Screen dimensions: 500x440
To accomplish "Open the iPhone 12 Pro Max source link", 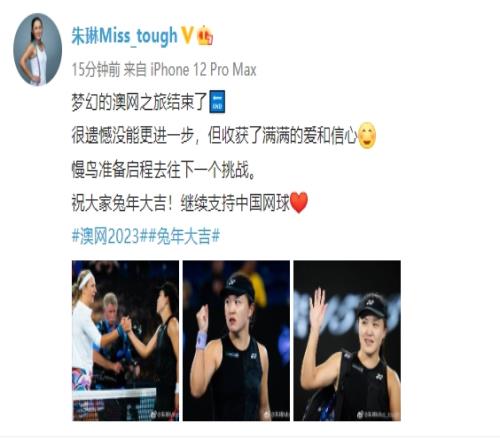I will pos(203,70).
